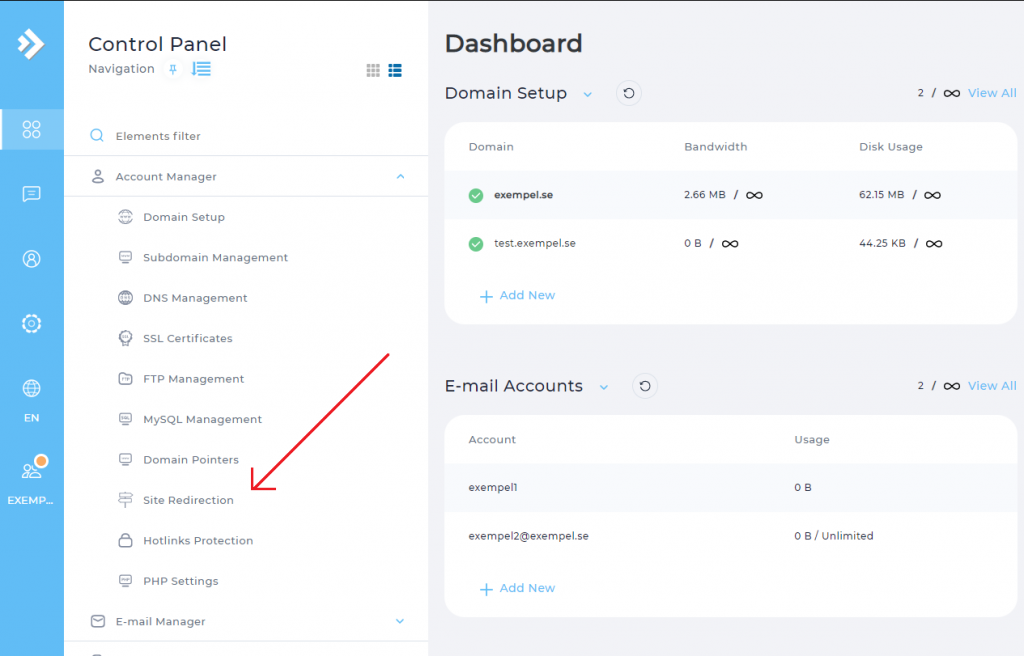Click the Domain column header

(491, 146)
